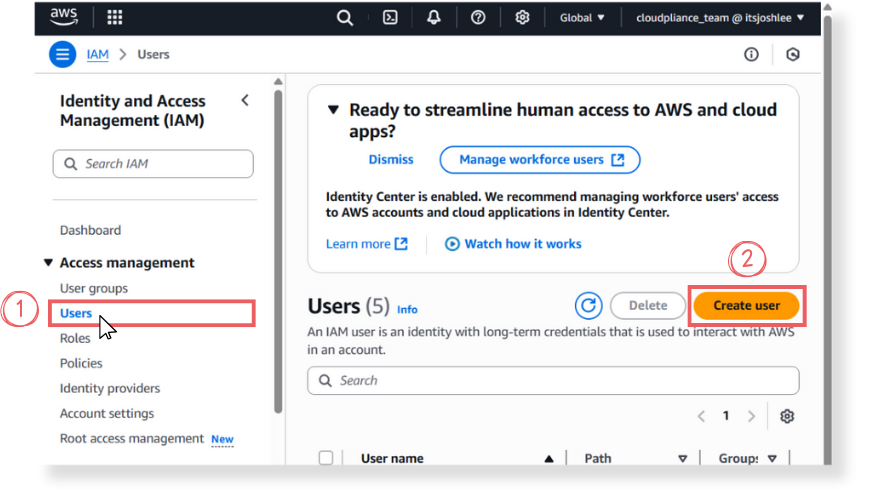Open Account settings in the sidebar
The width and height of the screenshot is (874, 497).
click(x=107, y=413)
